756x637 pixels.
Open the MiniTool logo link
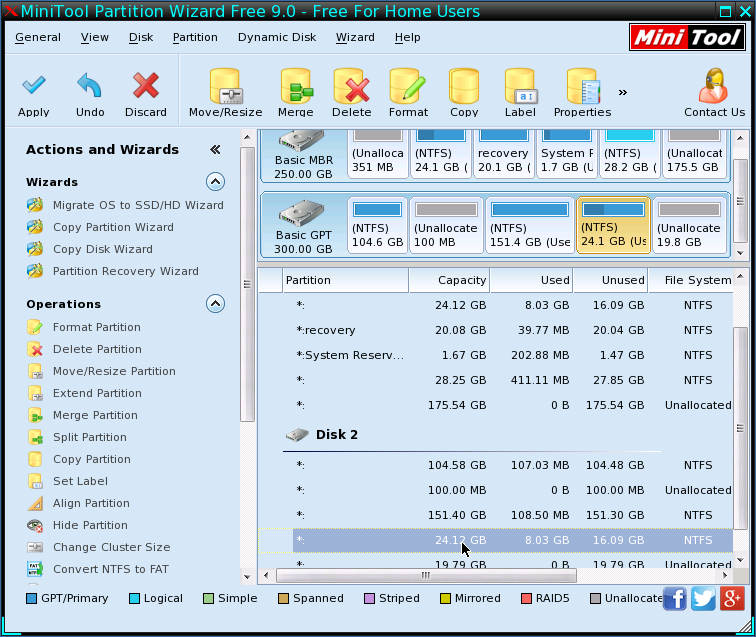pyautogui.click(x=687, y=37)
